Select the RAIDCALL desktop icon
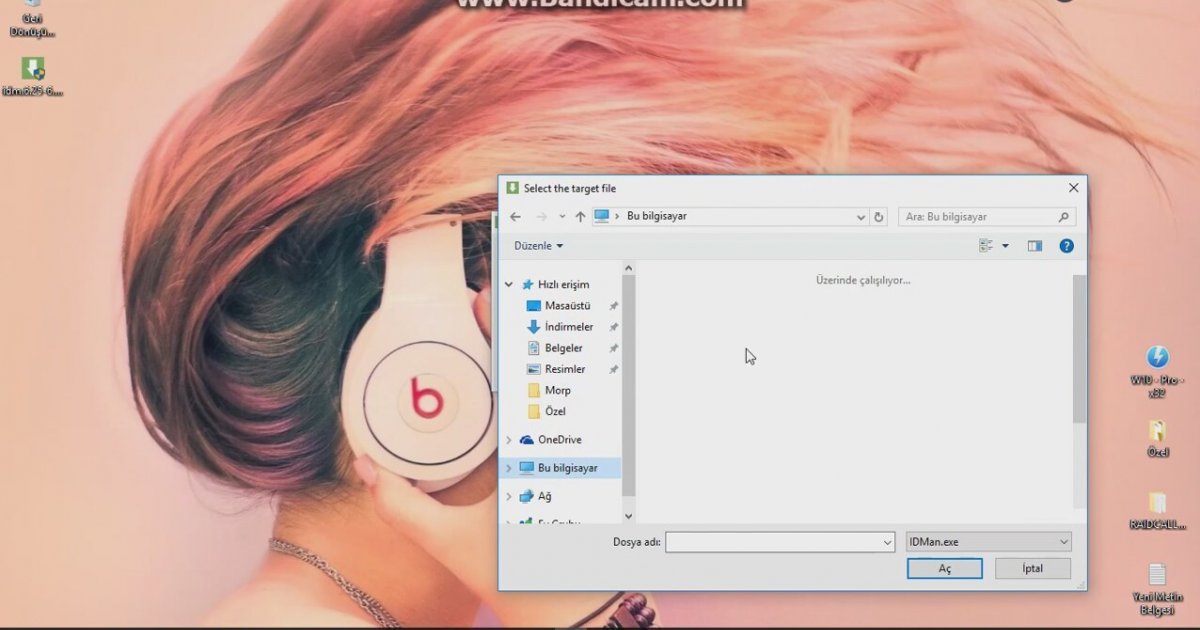 (x=1157, y=510)
